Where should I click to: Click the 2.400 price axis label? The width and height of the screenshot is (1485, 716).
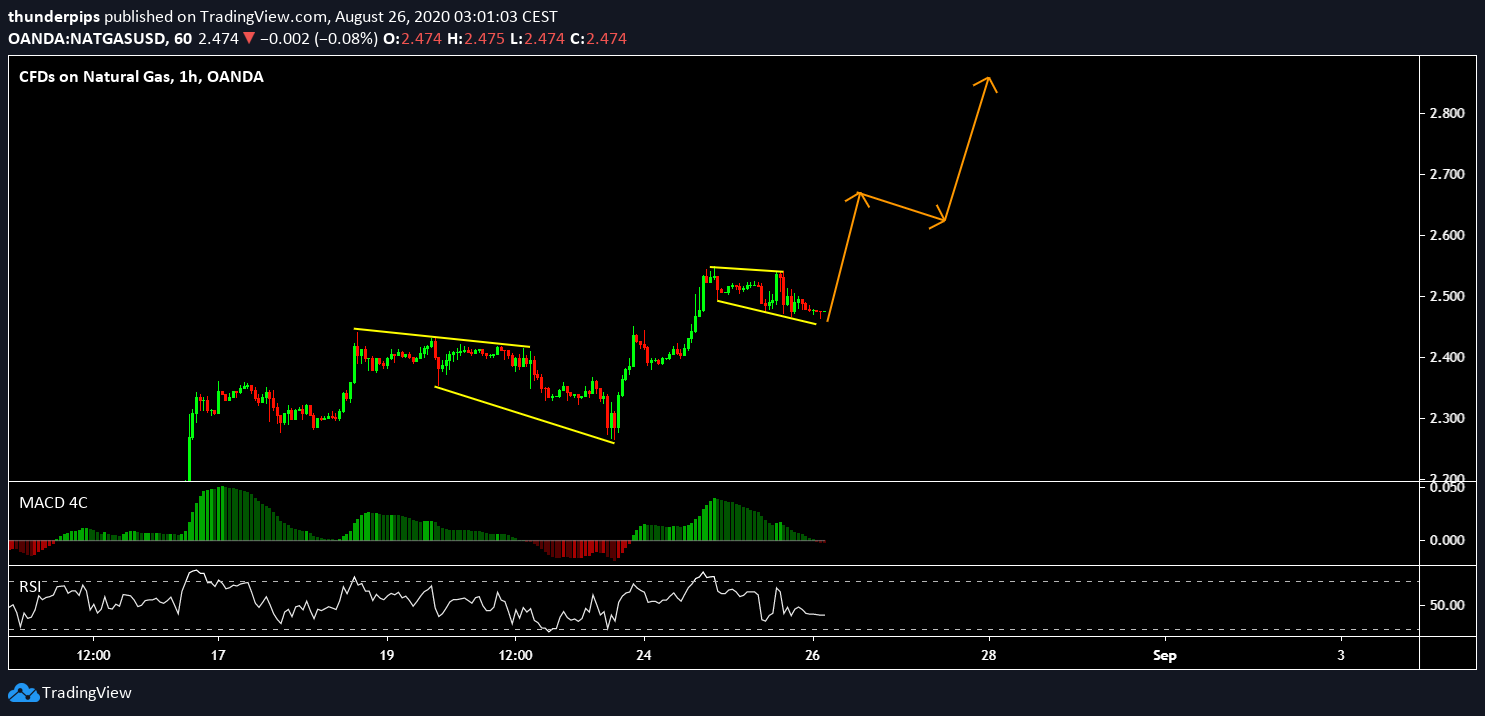tap(1447, 358)
